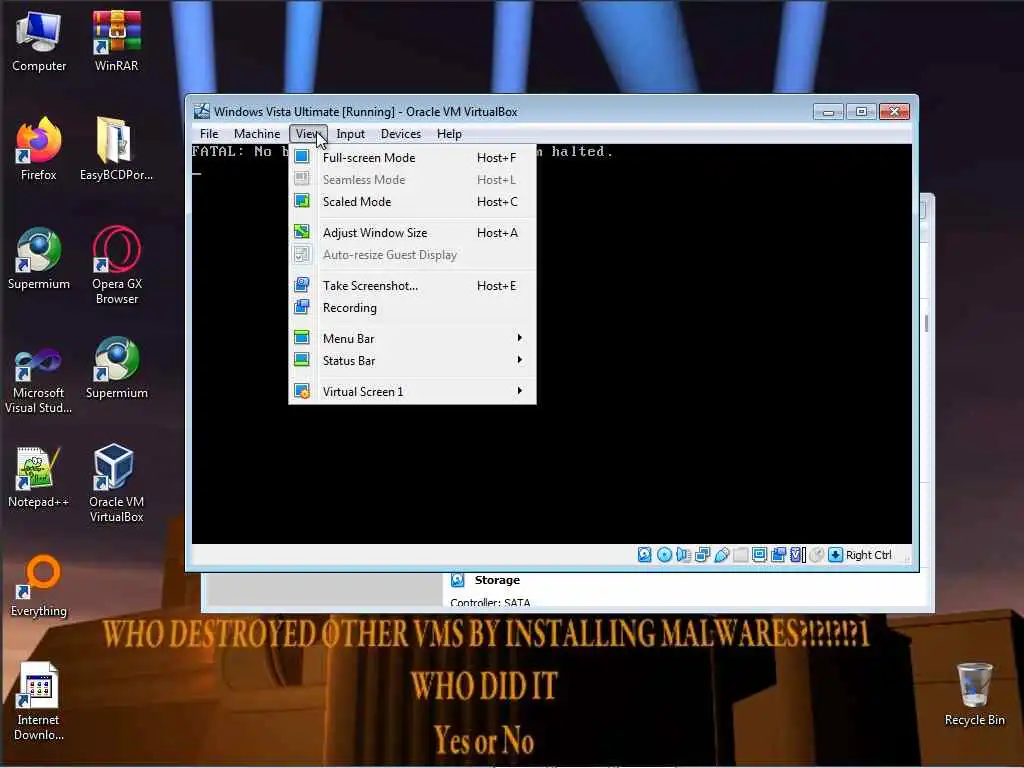Close the open View menu
The width and height of the screenshot is (1024, 768).
point(308,134)
